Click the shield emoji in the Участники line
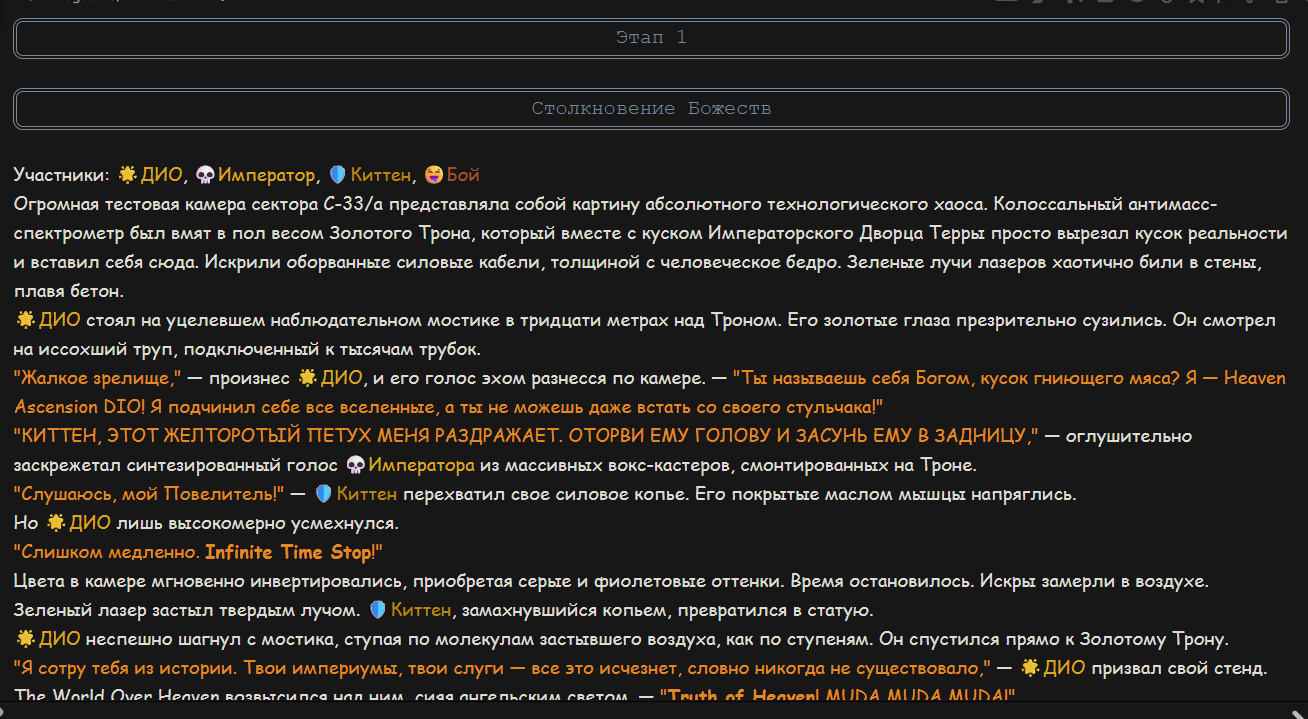1308x719 pixels. (337, 175)
